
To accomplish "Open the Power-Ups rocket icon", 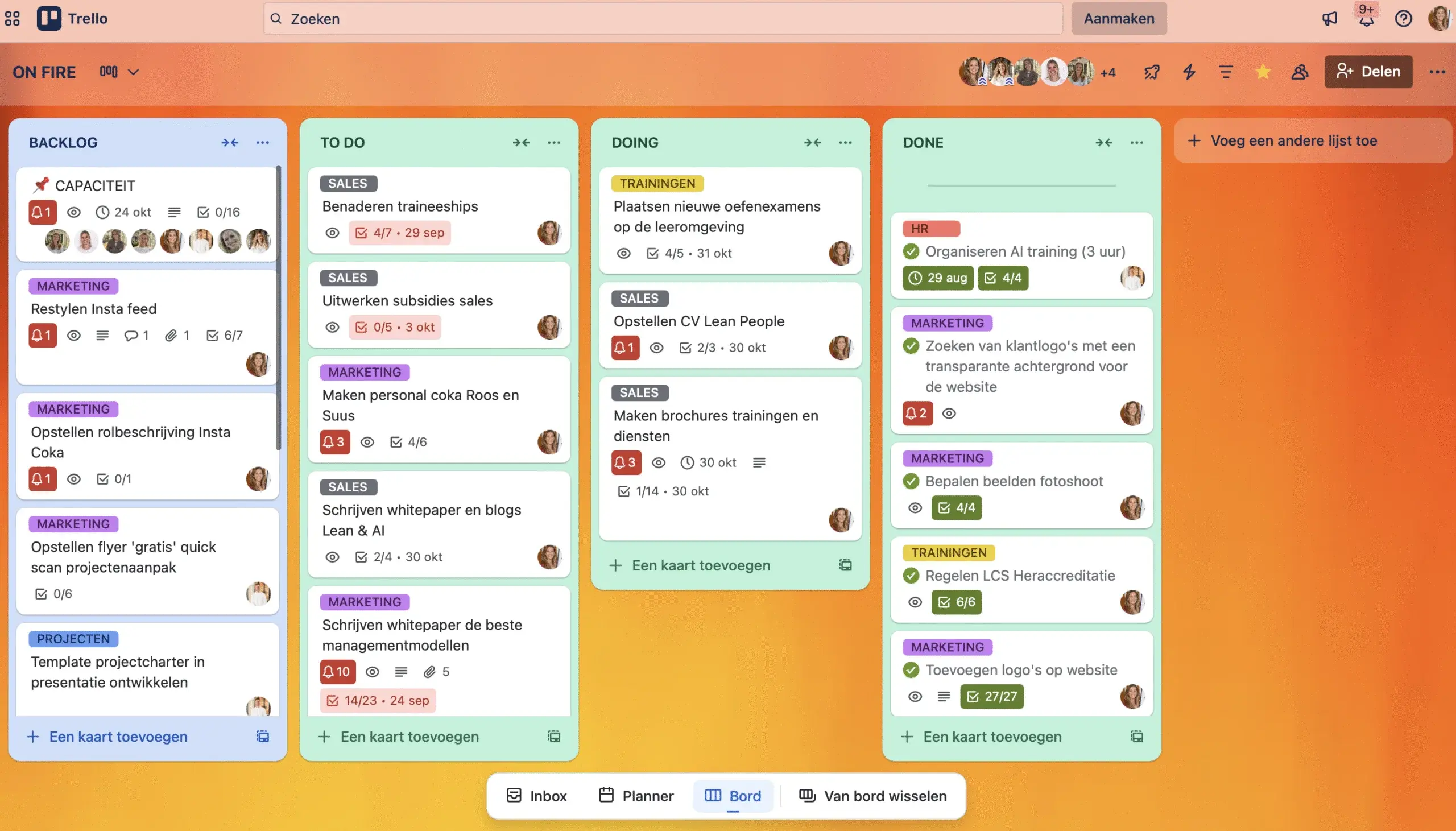I will (1152, 72).
